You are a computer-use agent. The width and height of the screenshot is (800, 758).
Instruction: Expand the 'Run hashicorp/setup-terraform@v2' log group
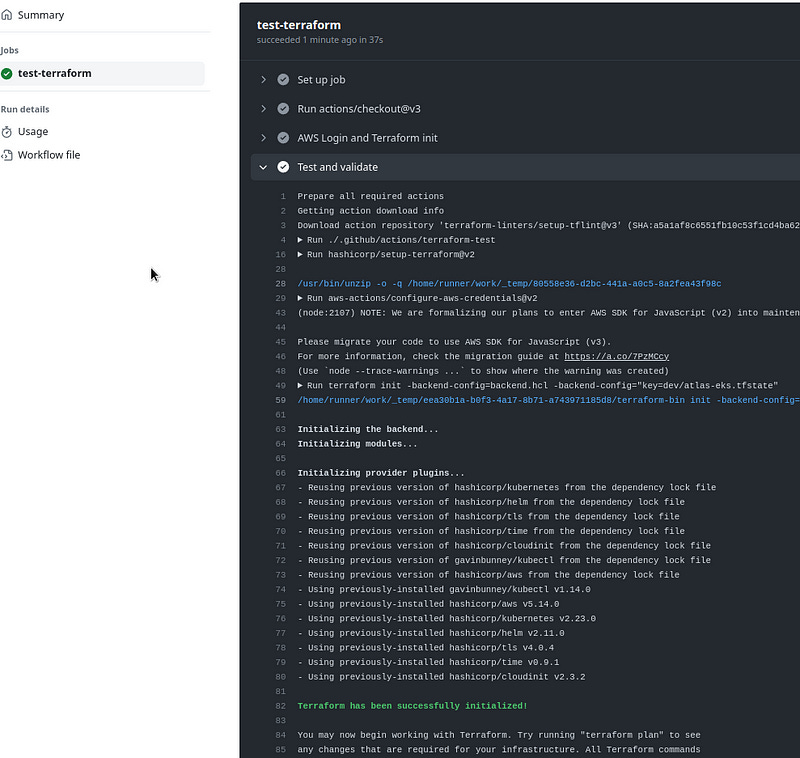tap(301, 254)
